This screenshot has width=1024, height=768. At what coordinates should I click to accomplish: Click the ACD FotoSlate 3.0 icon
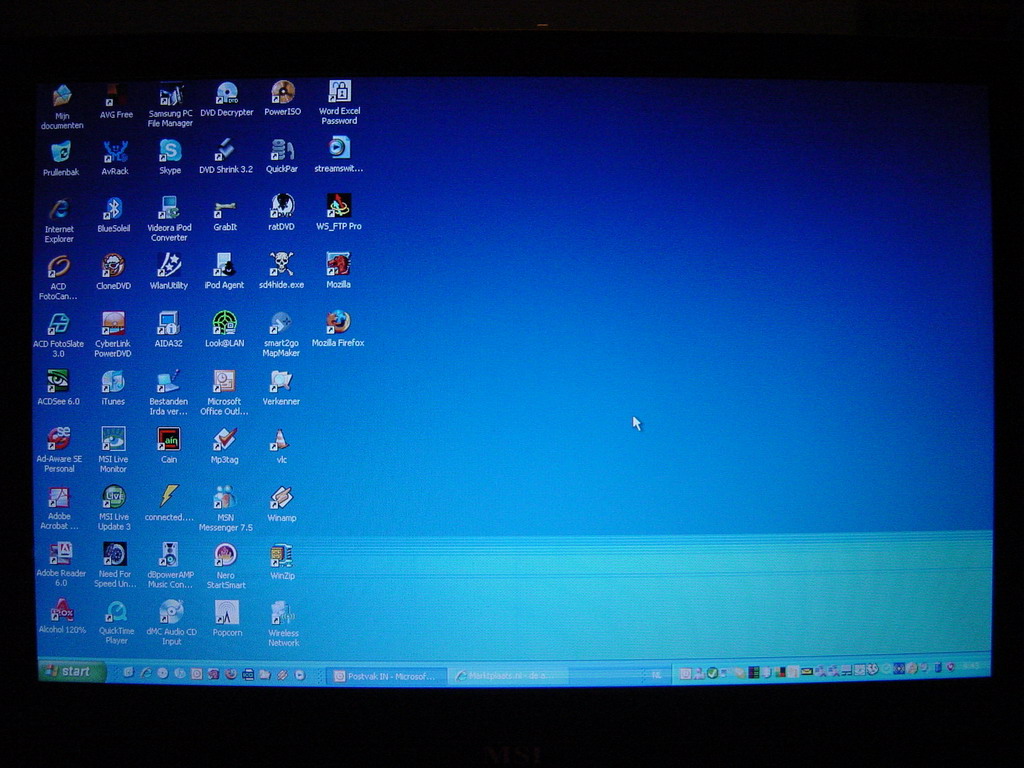58,335
